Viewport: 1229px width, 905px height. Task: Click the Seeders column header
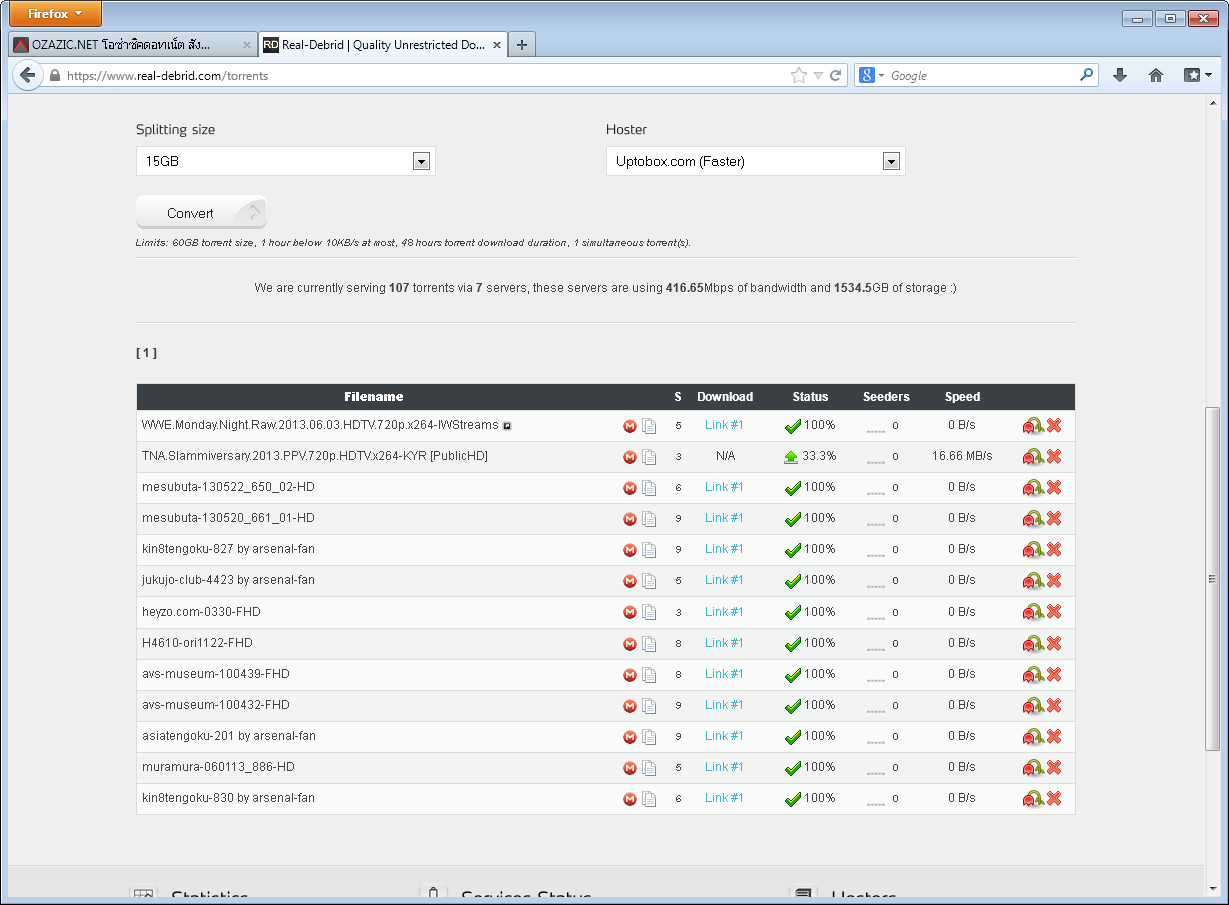(x=886, y=397)
